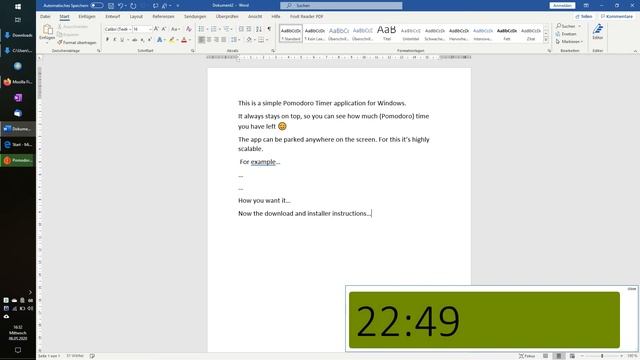This screenshot has height=360, width=640.
Task: Toggle the Automatisches Speichern switch
Action: pyautogui.click(x=97, y=5)
